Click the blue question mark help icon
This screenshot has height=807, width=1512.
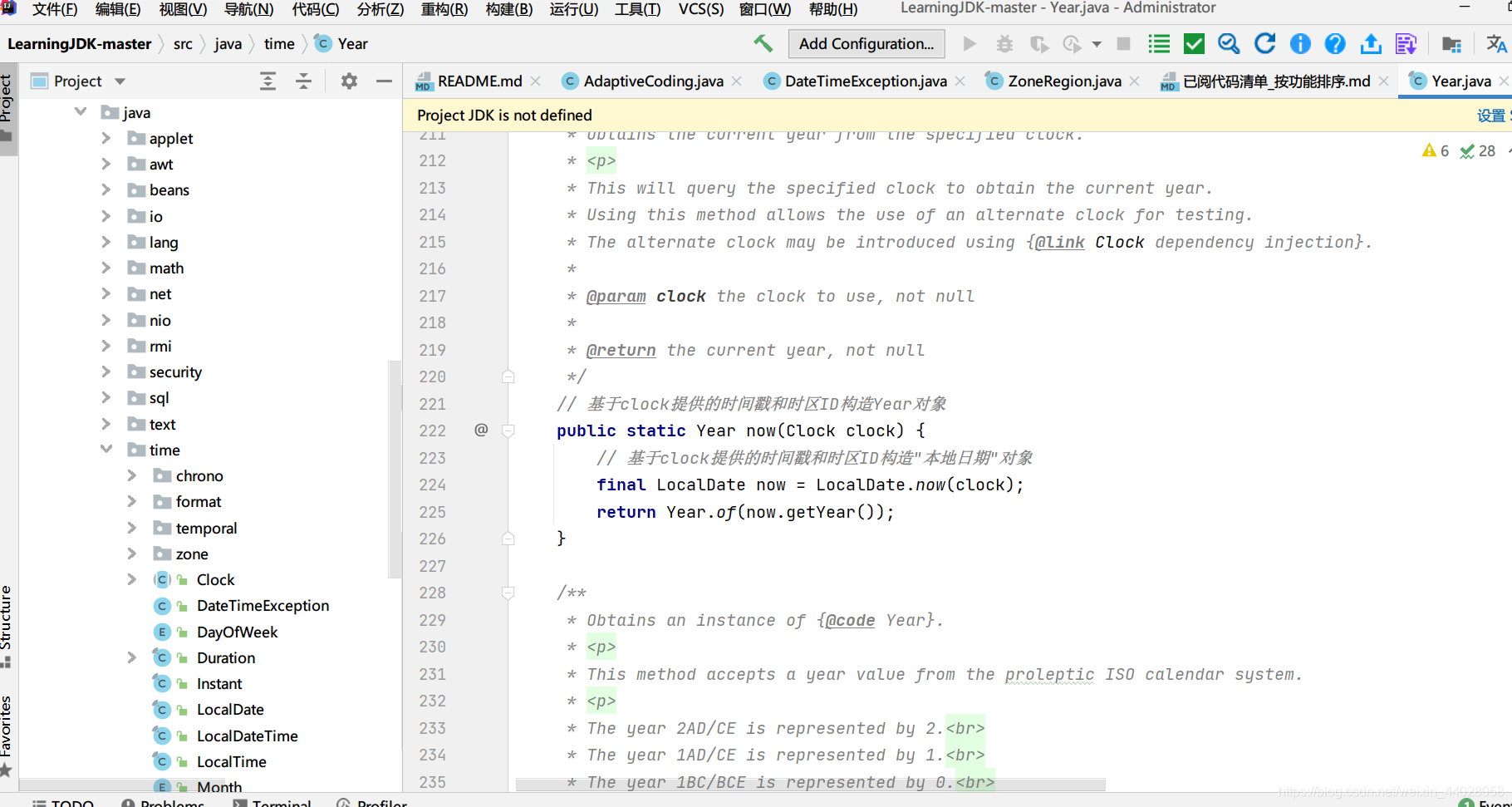click(1335, 43)
